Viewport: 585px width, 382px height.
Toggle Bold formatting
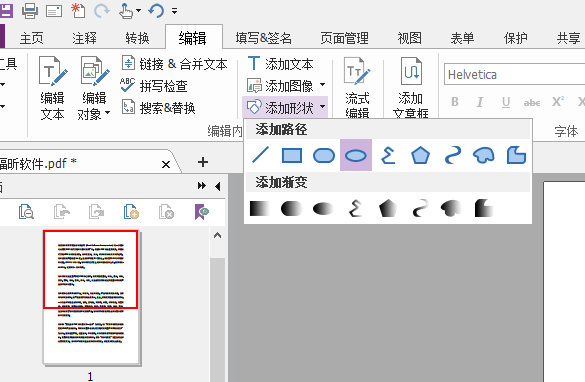(x=455, y=102)
